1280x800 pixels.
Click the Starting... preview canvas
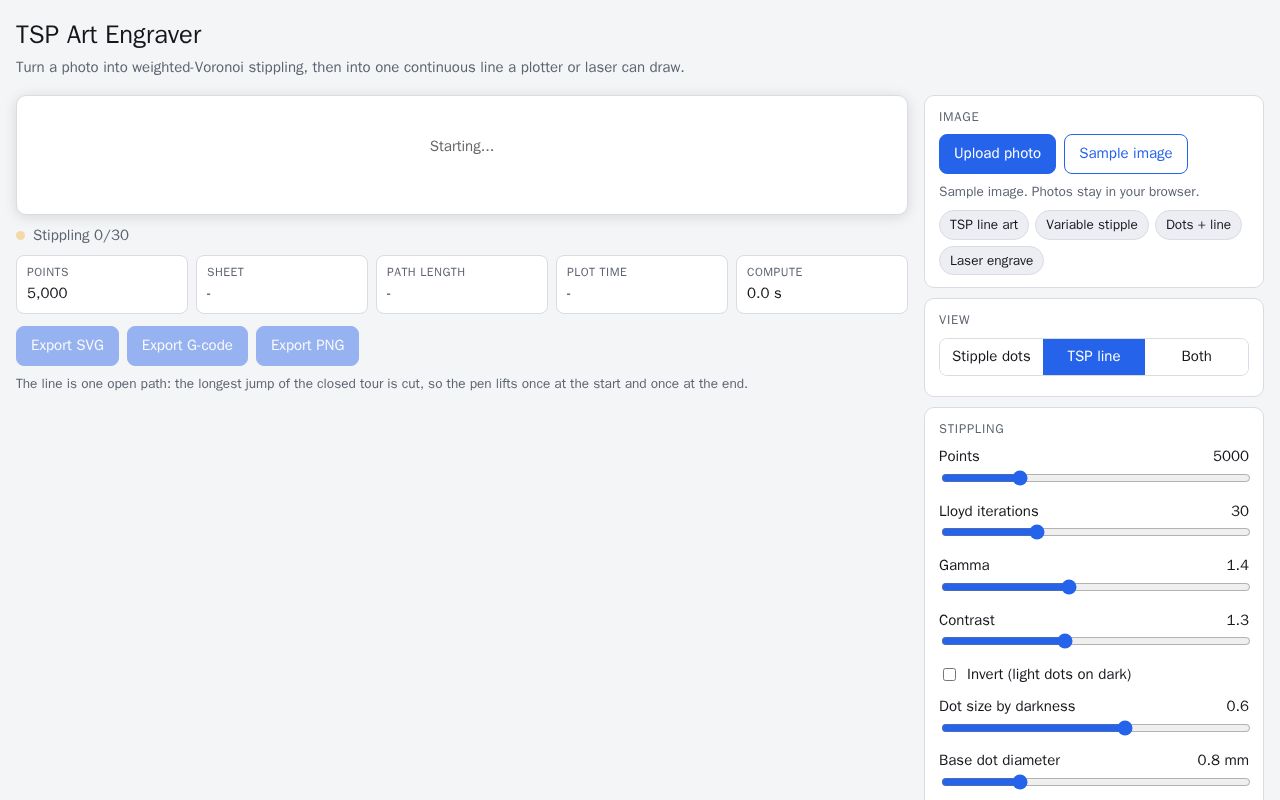(x=462, y=155)
